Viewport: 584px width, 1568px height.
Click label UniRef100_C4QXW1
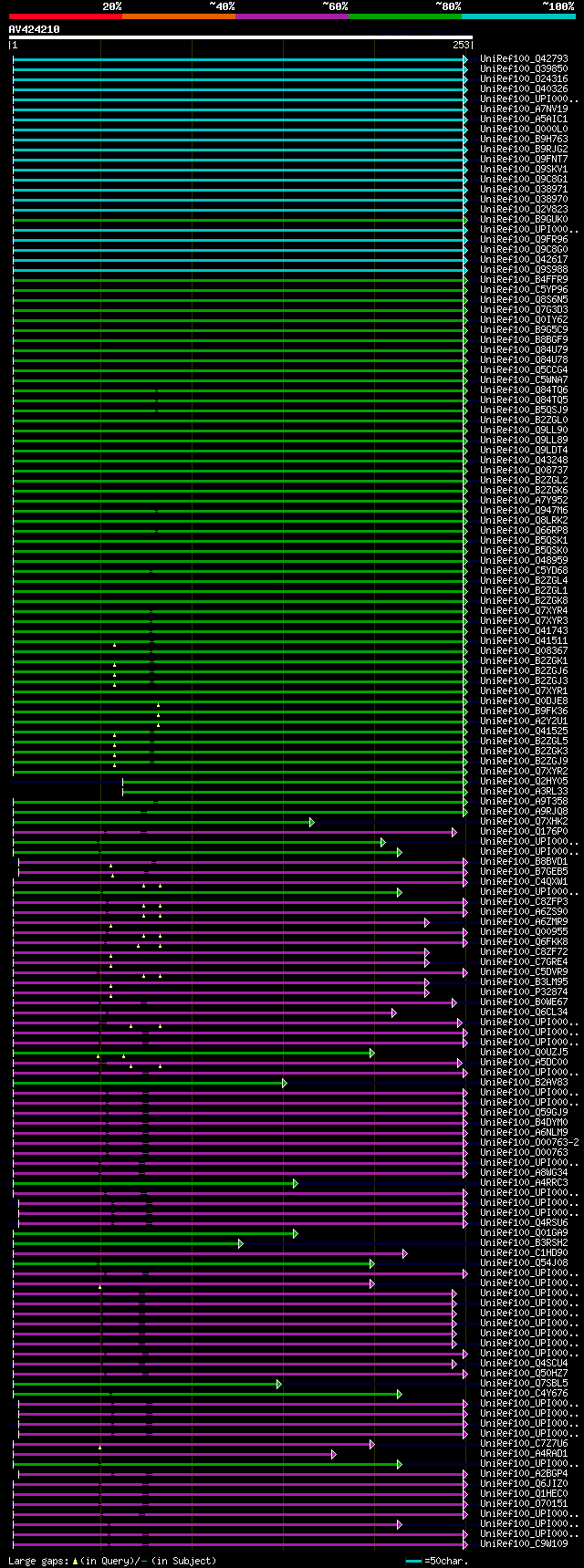(x=524, y=881)
